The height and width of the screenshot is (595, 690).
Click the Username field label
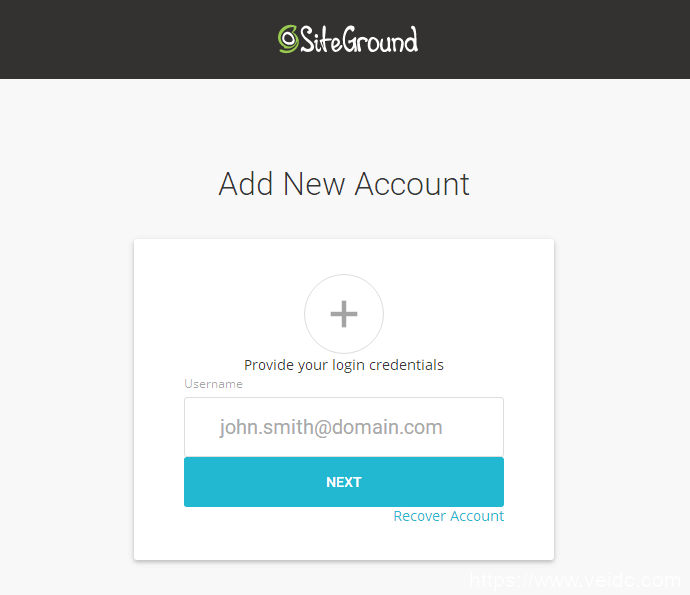coord(213,384)
